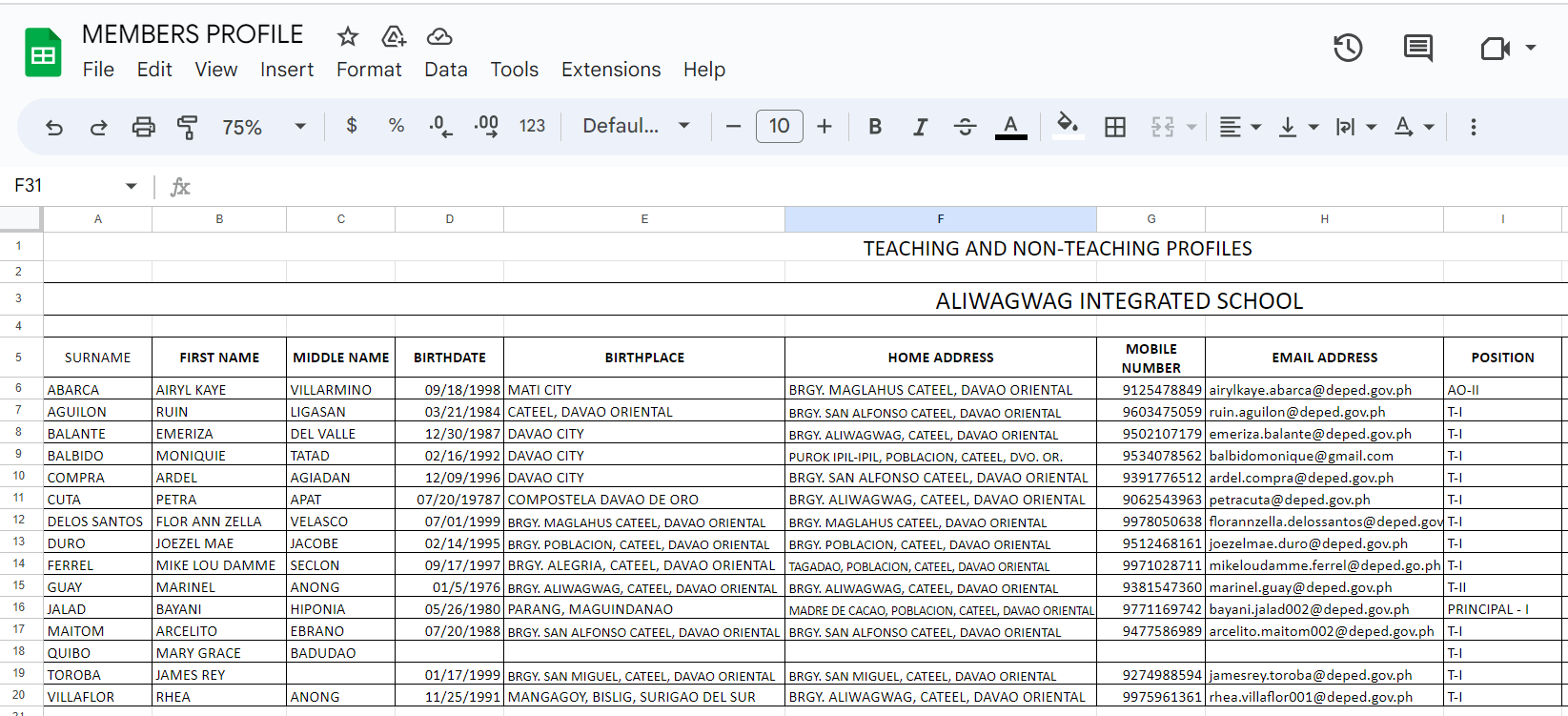Star the MEMBERS PROFILE document
This screenshot has width=1568, height=716.
click(348, 36)
